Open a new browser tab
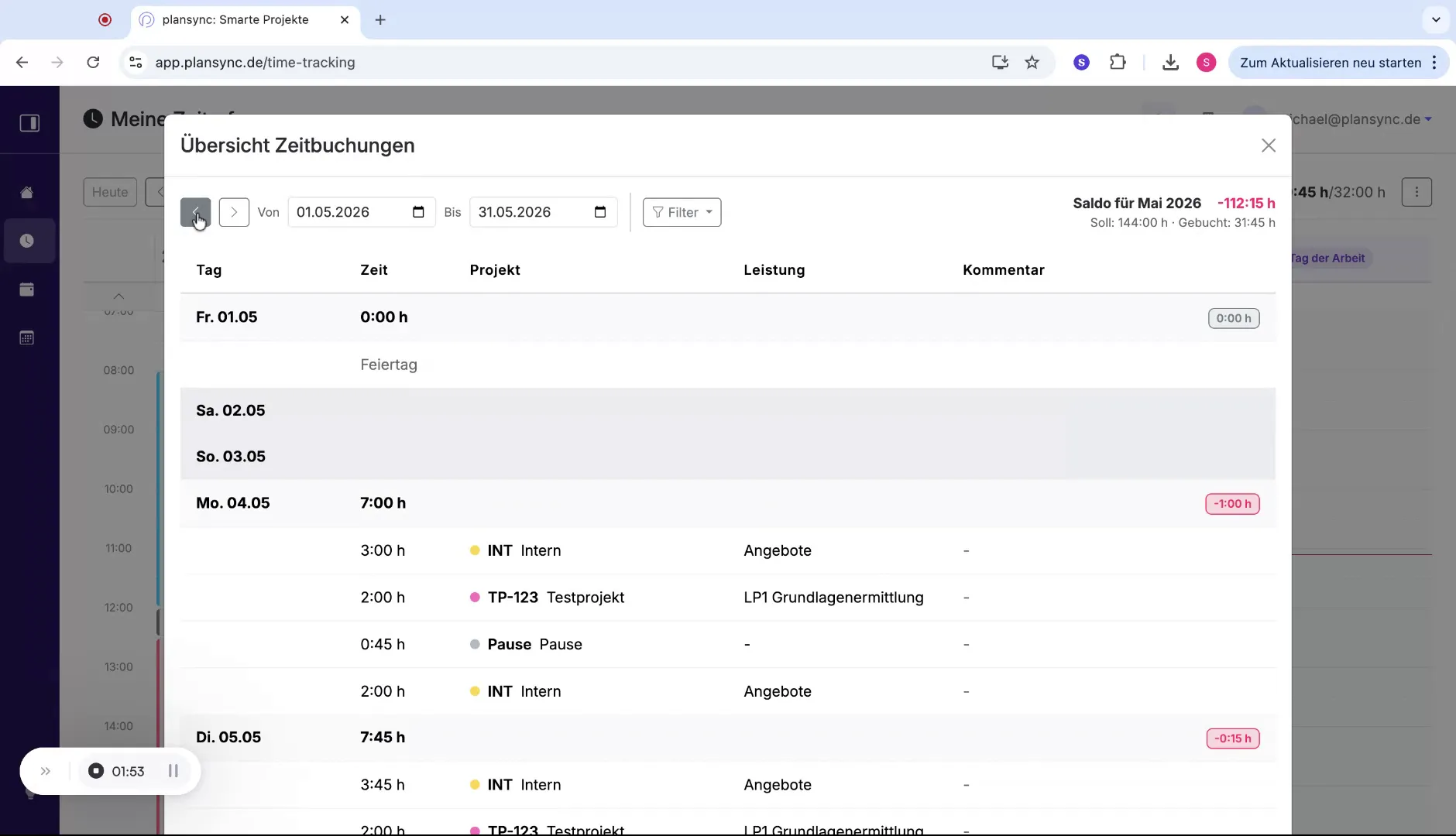 click(380, 20)
